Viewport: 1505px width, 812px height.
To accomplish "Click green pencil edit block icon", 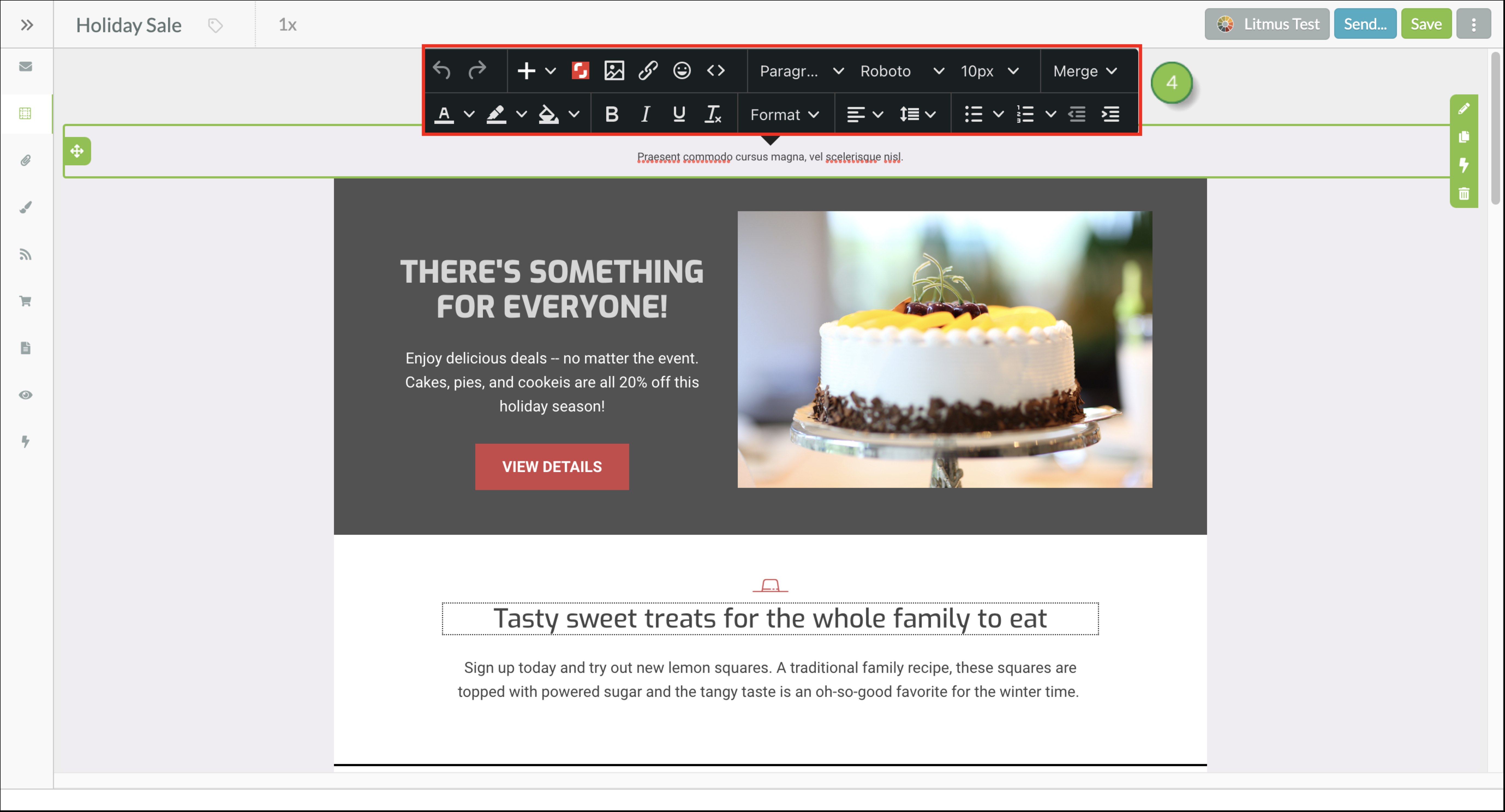I will 1464,109.
